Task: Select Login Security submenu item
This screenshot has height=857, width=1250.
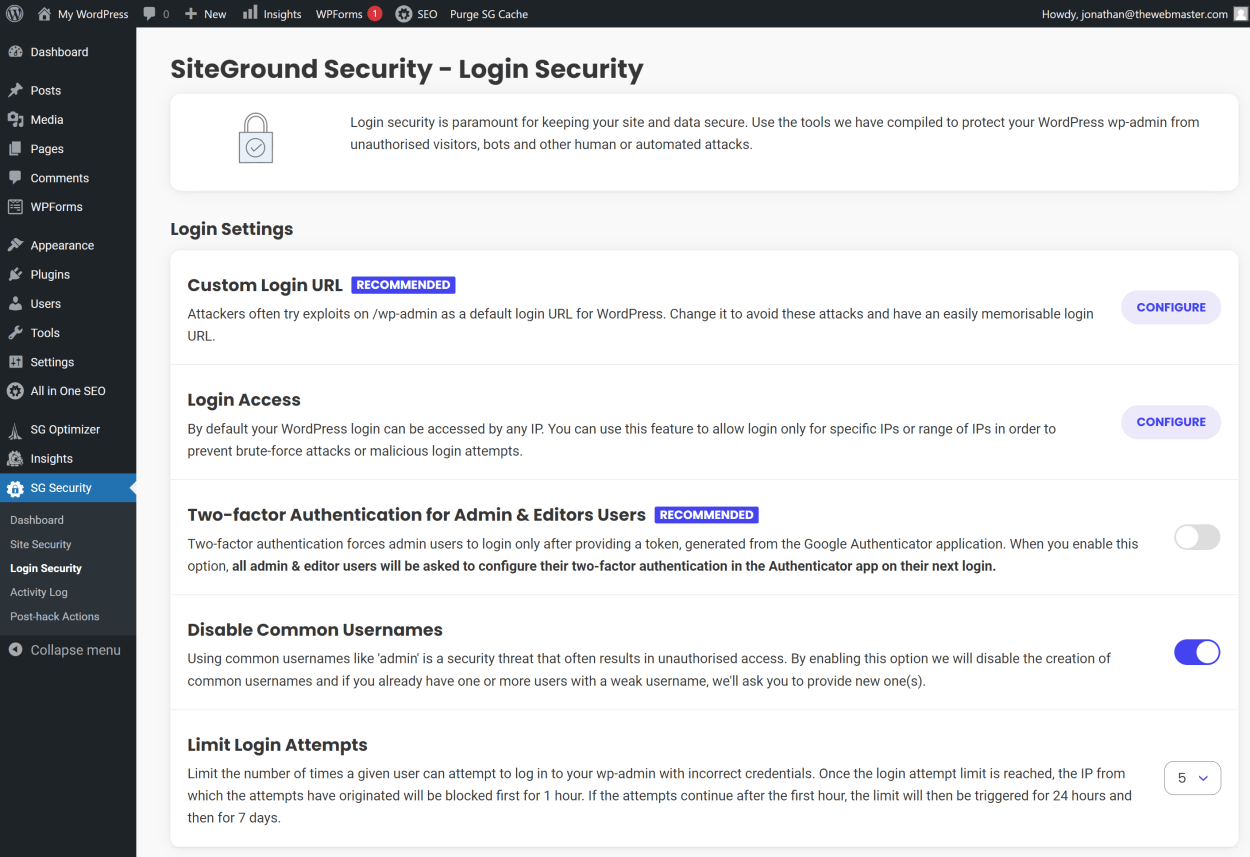Action: [46, 568]
